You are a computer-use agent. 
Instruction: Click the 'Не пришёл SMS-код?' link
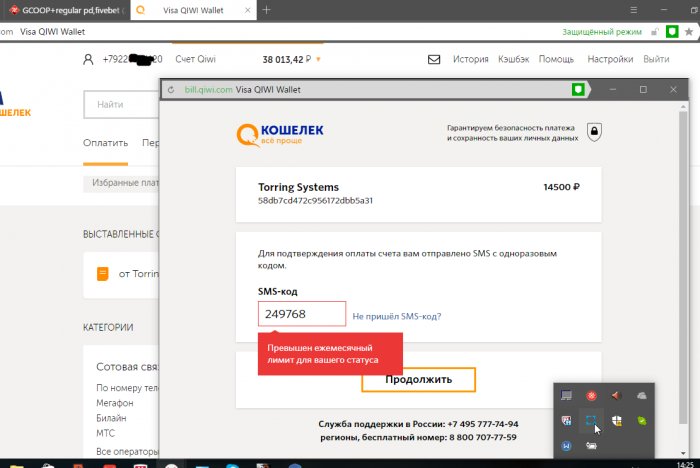point(396,316)
